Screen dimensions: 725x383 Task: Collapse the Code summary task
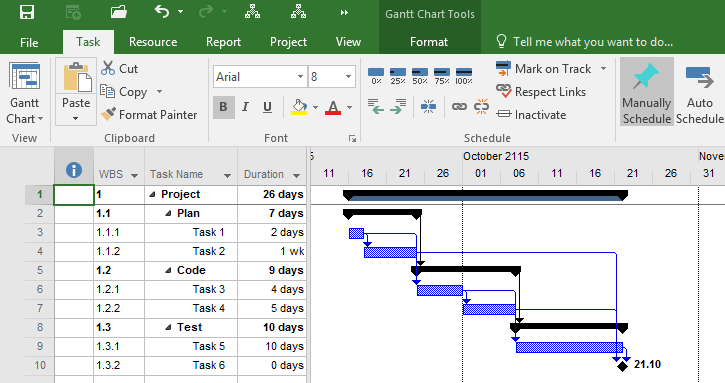[x=168, y=271]
